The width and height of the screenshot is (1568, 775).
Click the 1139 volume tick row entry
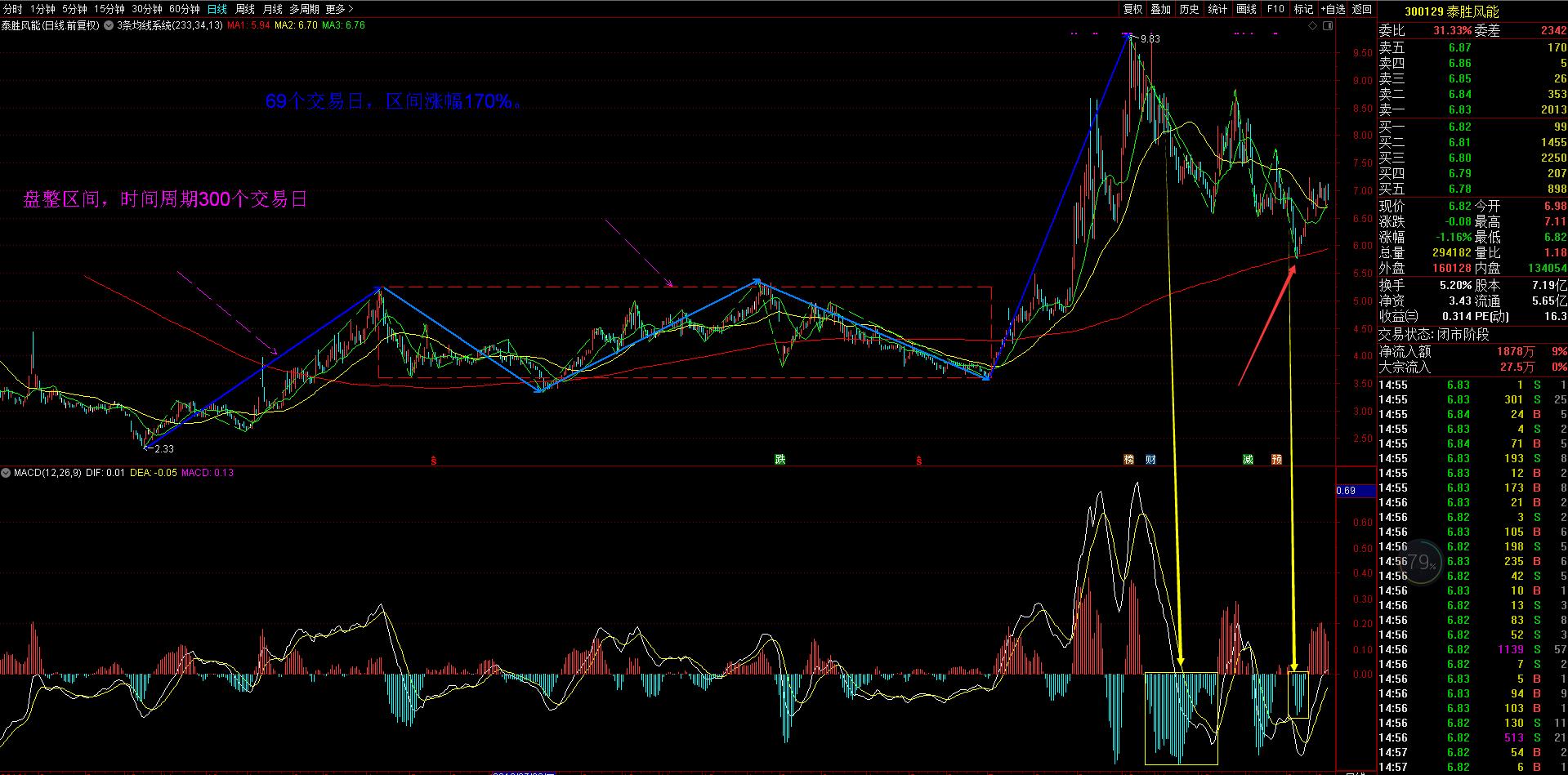tap(1472, 649)
